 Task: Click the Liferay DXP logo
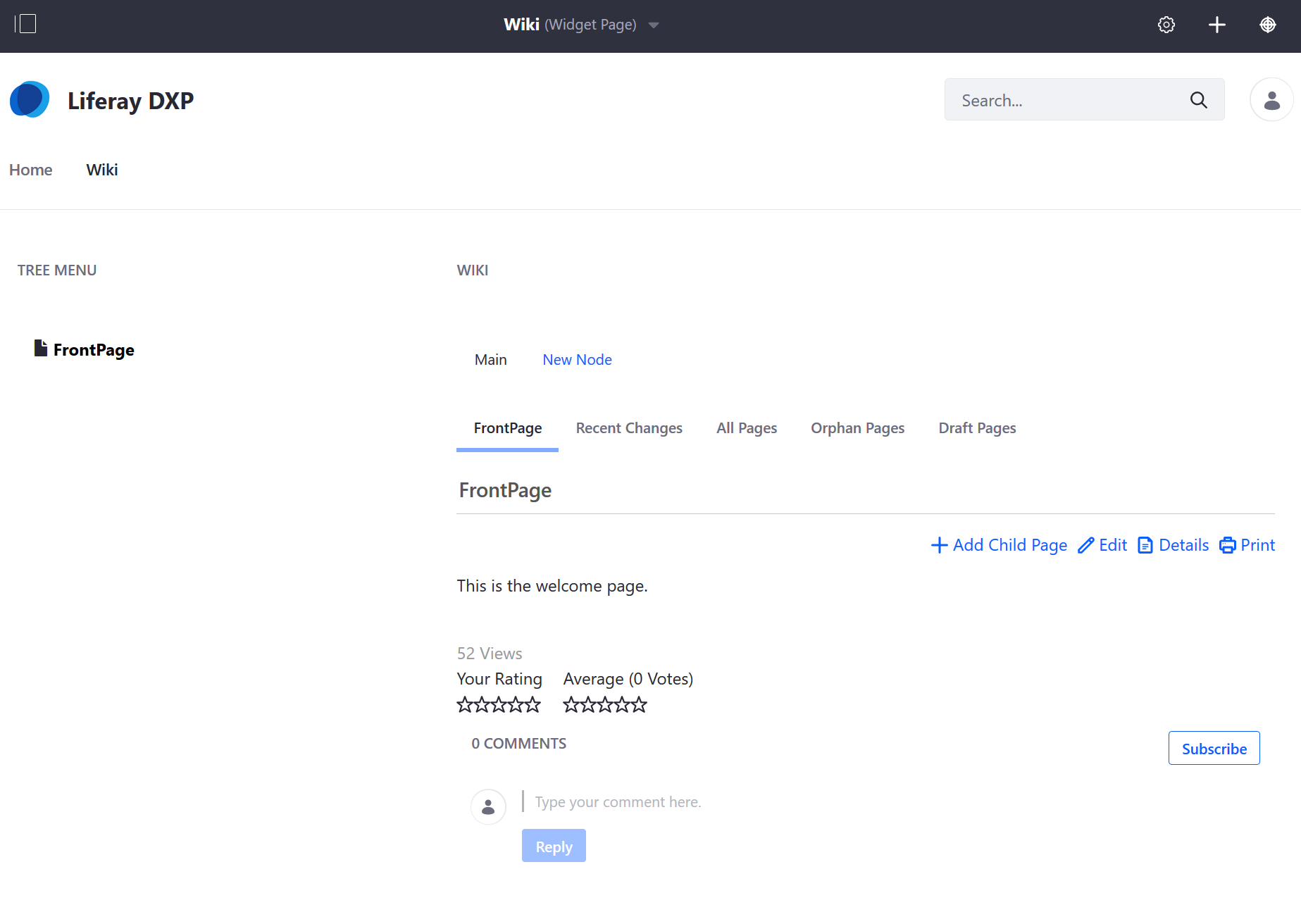coord(30,100)
